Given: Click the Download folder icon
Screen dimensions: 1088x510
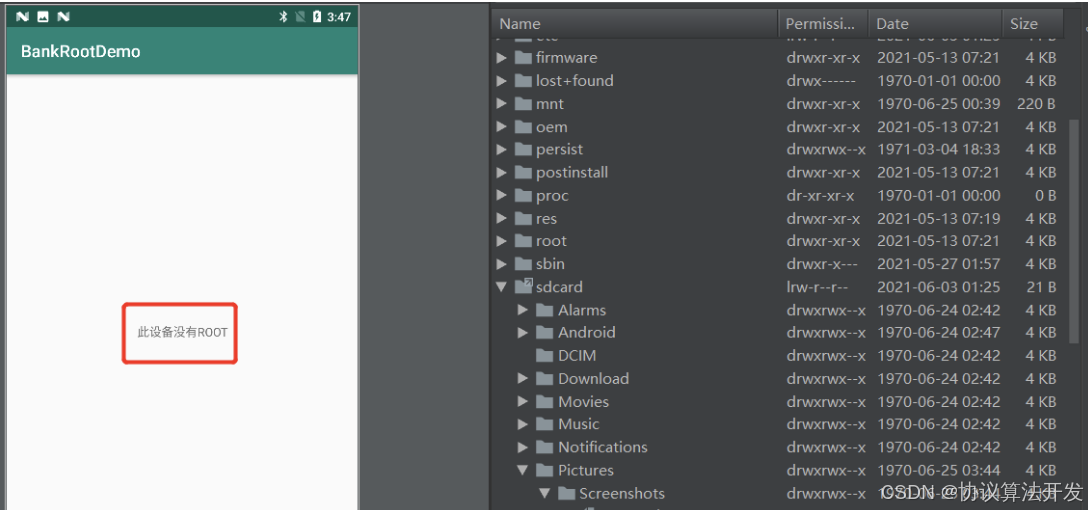Looking at the screenshot, I should coord(545,379).
